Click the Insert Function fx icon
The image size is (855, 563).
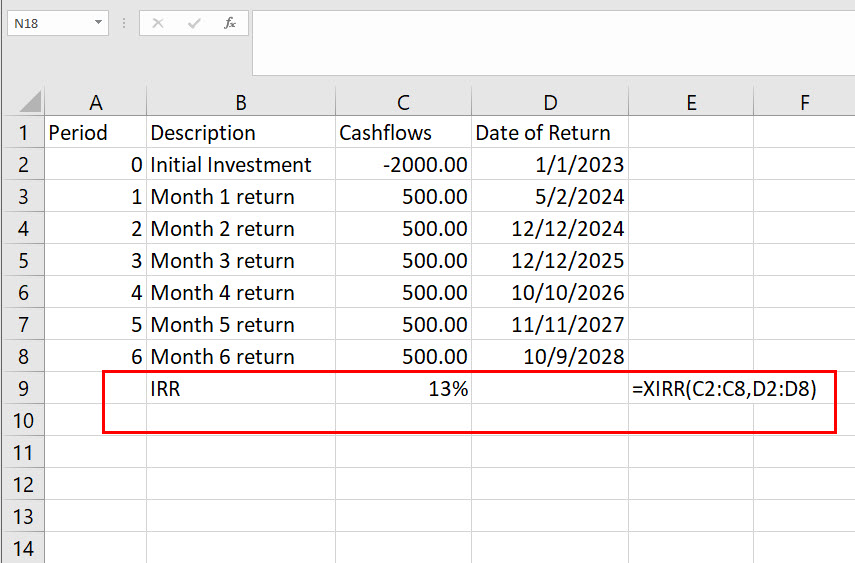[x=230, y=23]
